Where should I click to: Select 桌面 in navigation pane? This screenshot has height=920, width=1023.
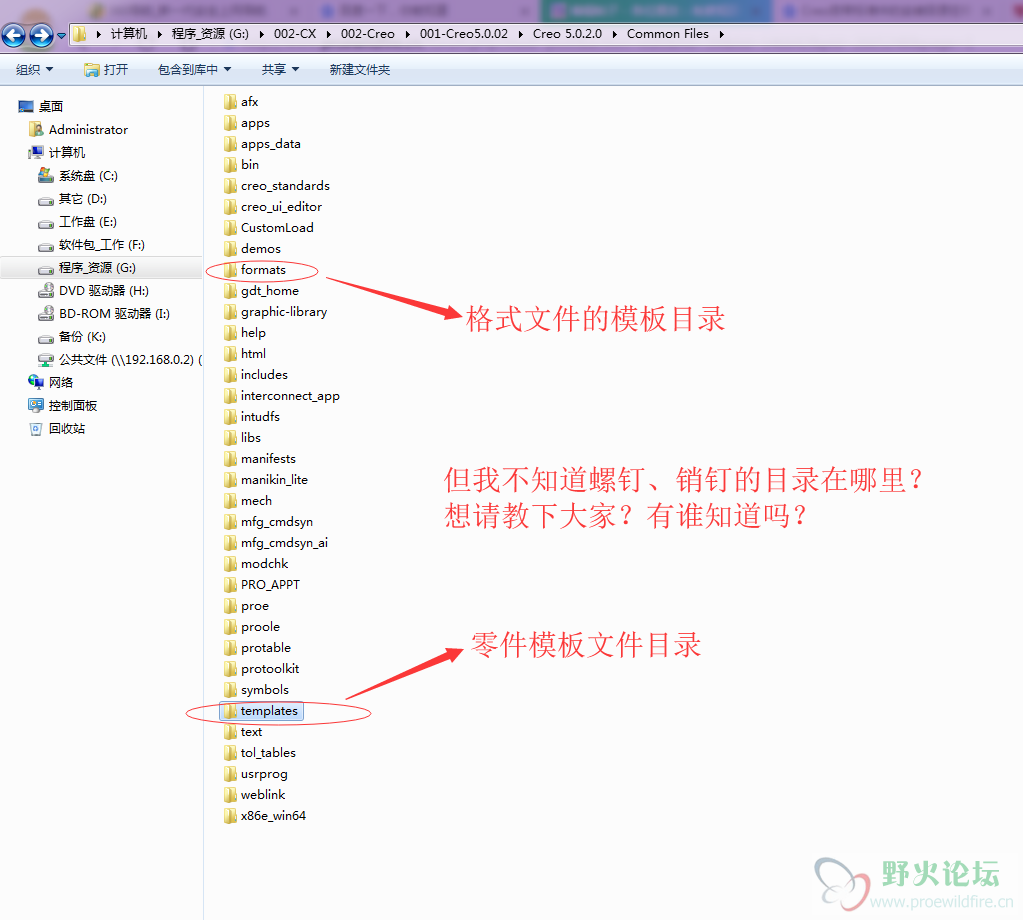coord(50,106)
